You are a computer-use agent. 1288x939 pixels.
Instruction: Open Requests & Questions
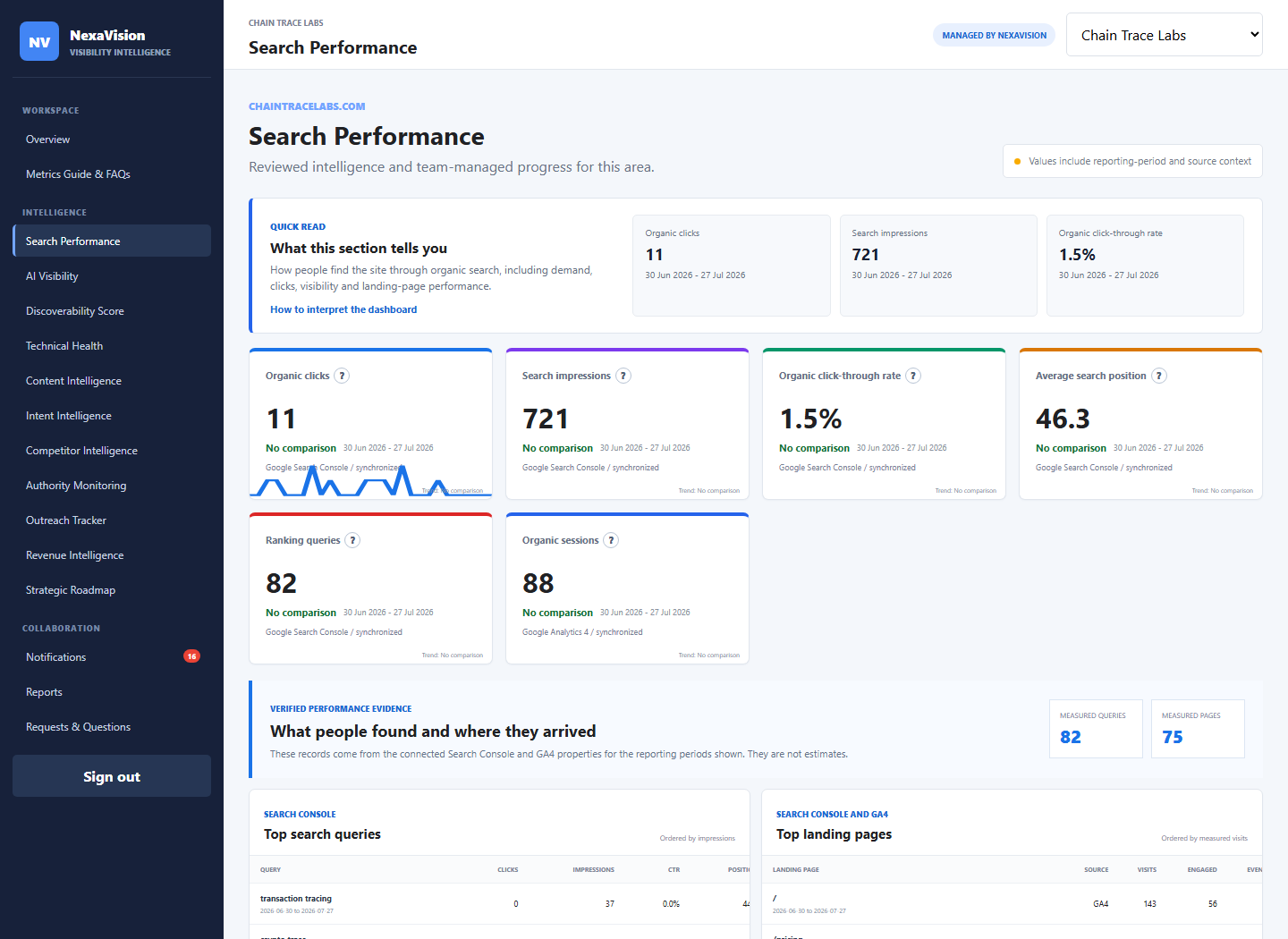pos(112,727)
